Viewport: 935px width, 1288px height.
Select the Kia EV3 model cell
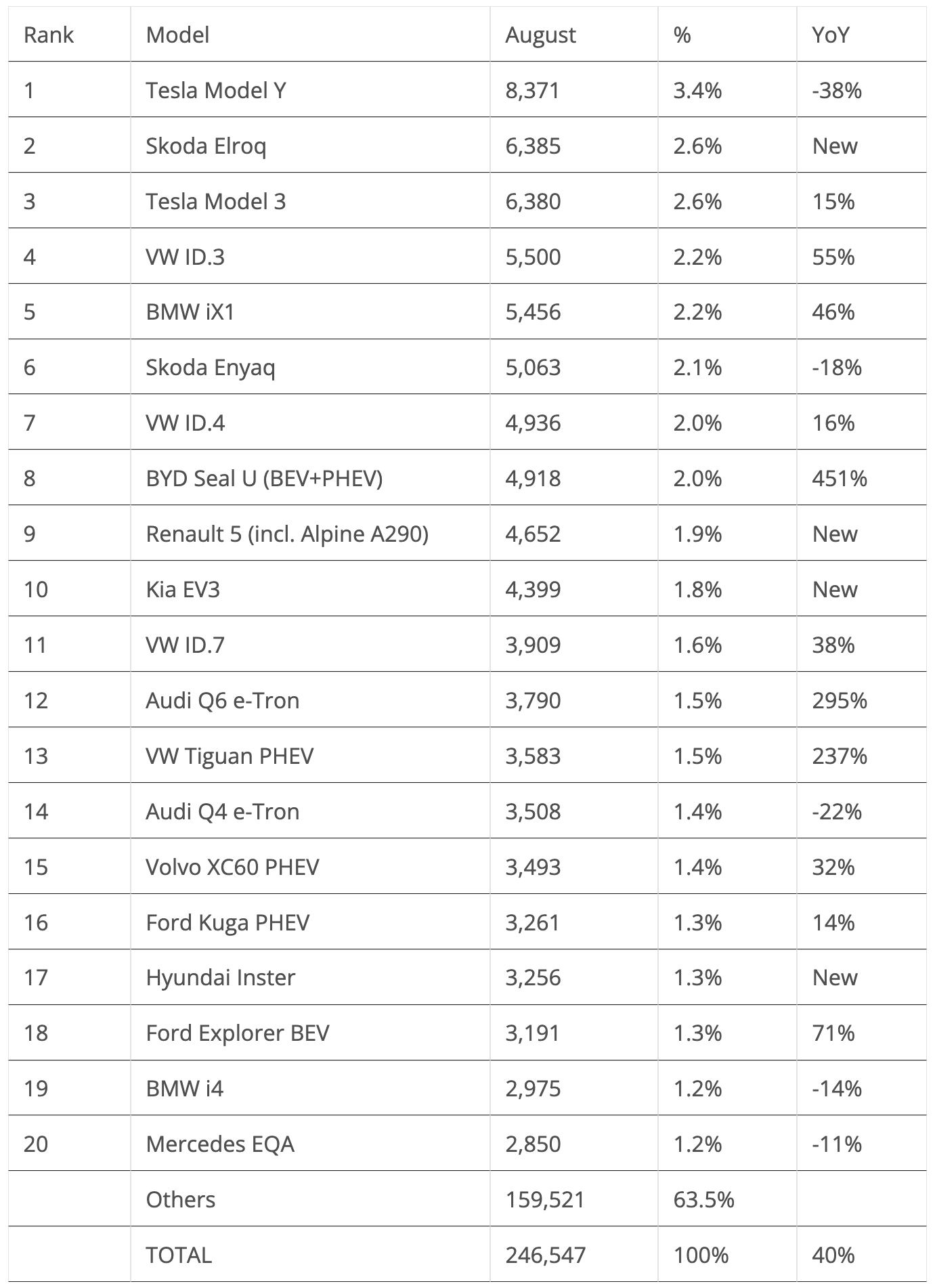point(183,590)
